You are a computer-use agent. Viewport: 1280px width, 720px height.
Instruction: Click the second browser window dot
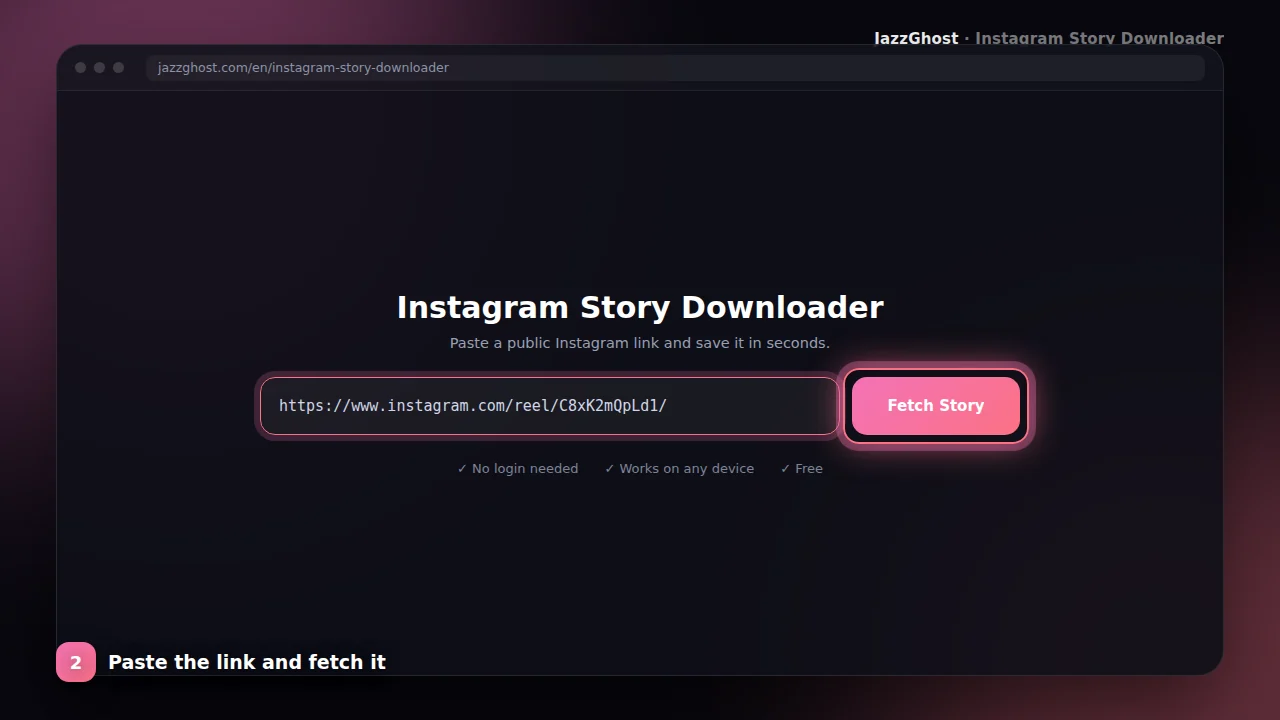point(99,68)
